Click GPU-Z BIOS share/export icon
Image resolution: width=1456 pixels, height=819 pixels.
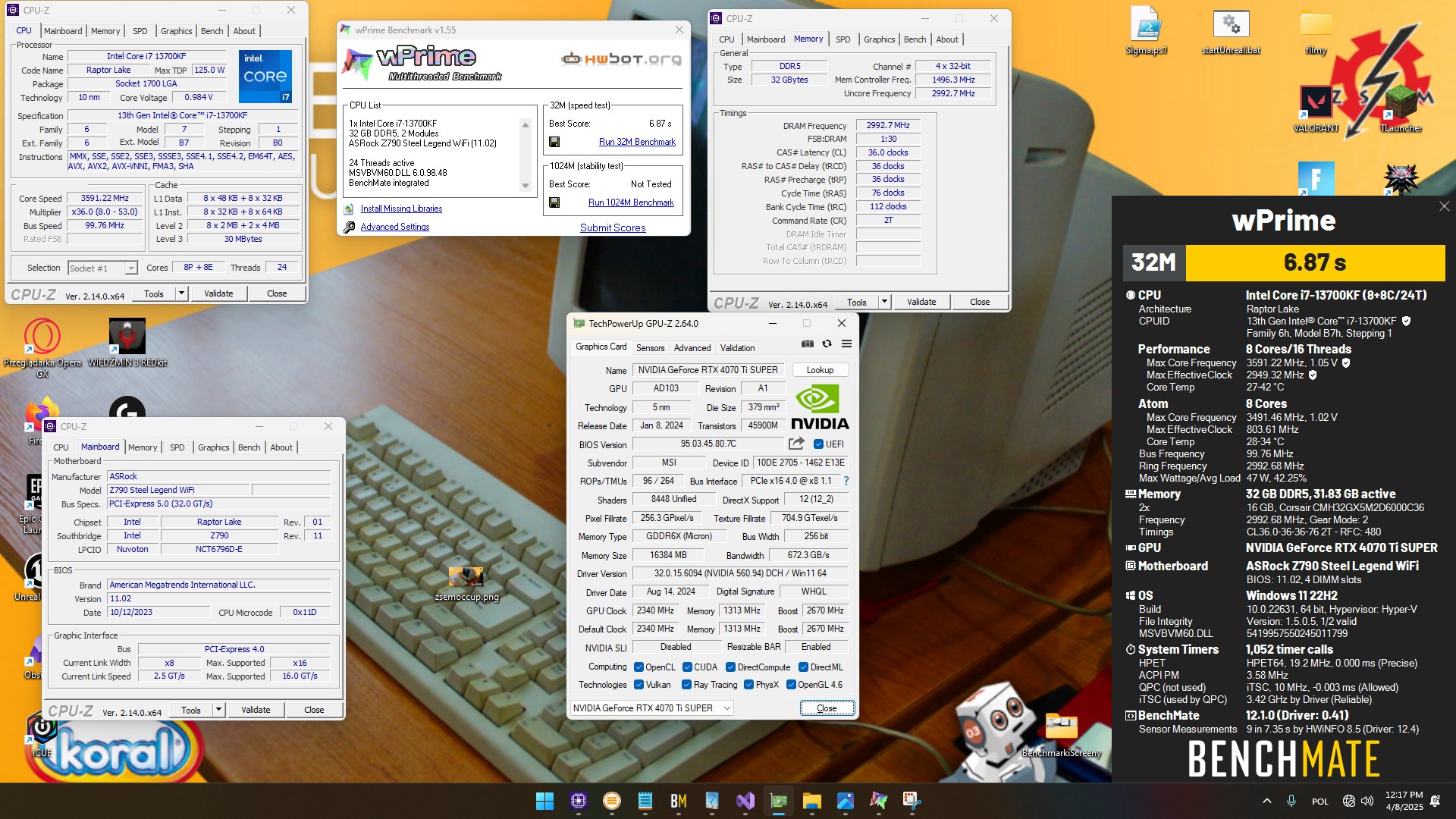pyautogui.click(x=796, y=444)
